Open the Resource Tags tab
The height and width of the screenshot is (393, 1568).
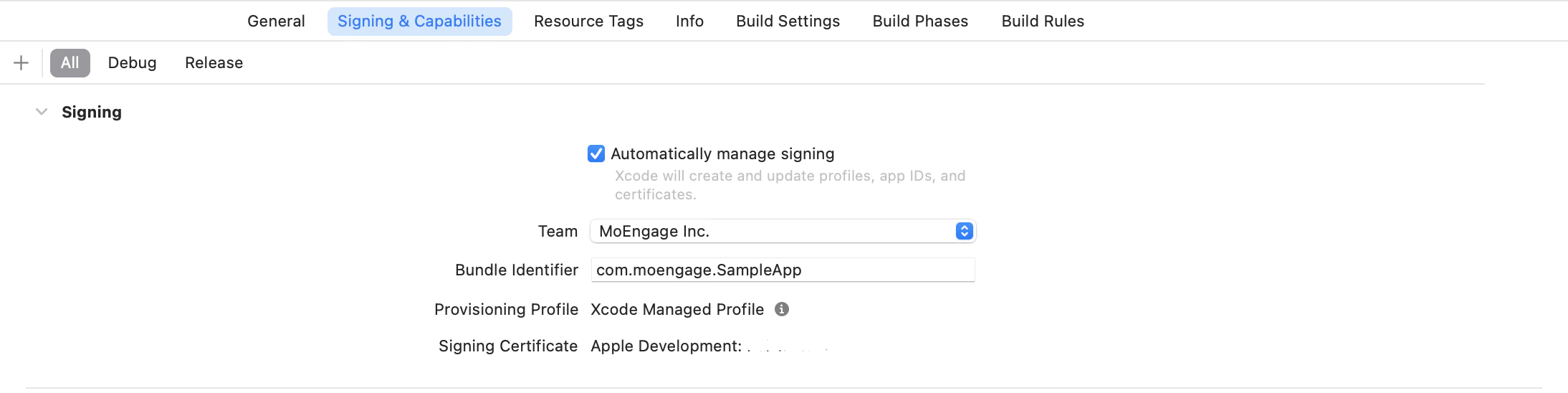588,22
